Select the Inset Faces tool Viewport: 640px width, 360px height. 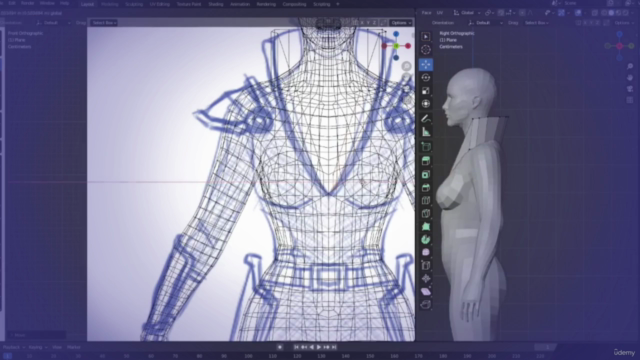click(426, 175)
